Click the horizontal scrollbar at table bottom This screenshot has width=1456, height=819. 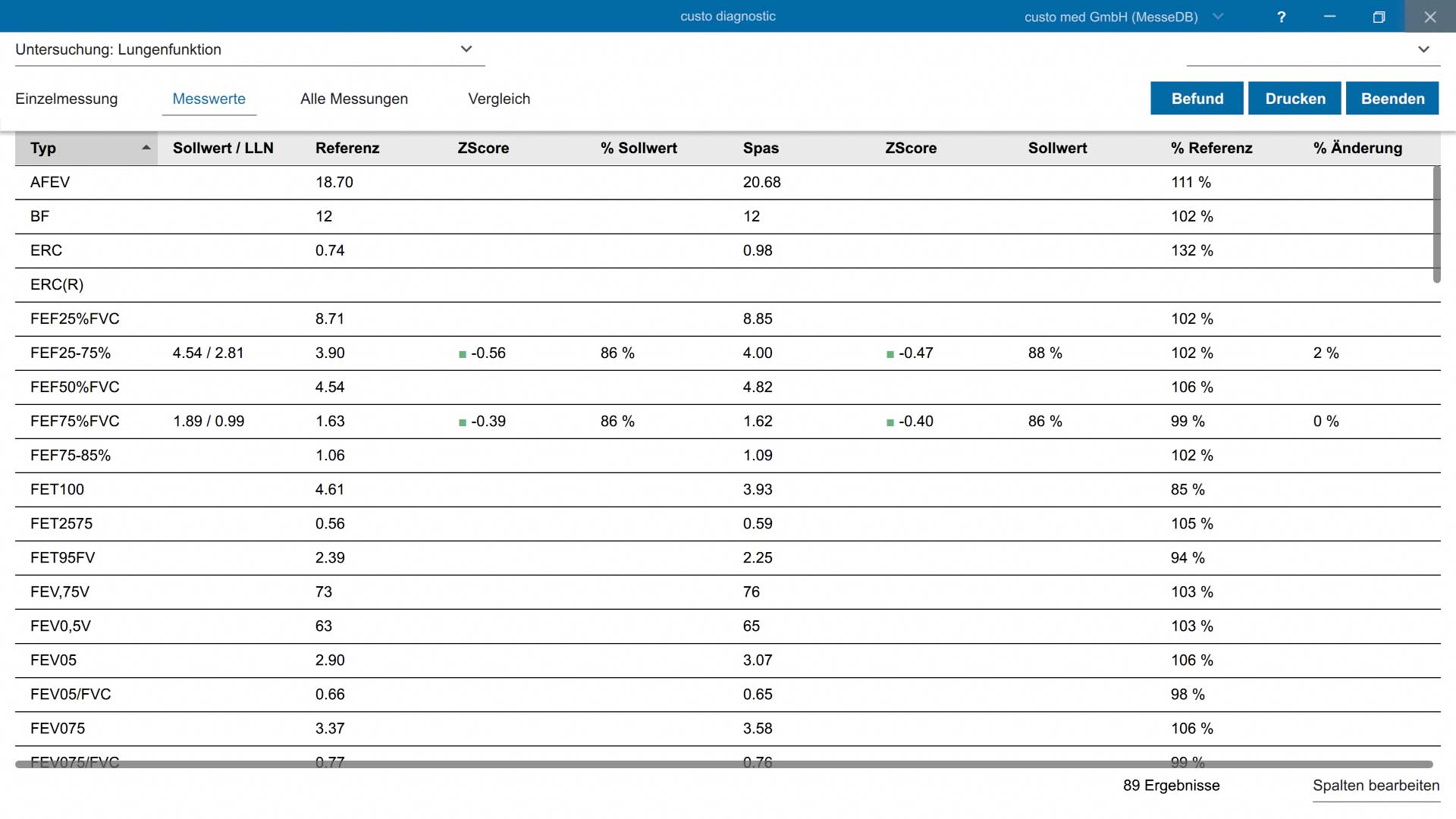[724, 764]
